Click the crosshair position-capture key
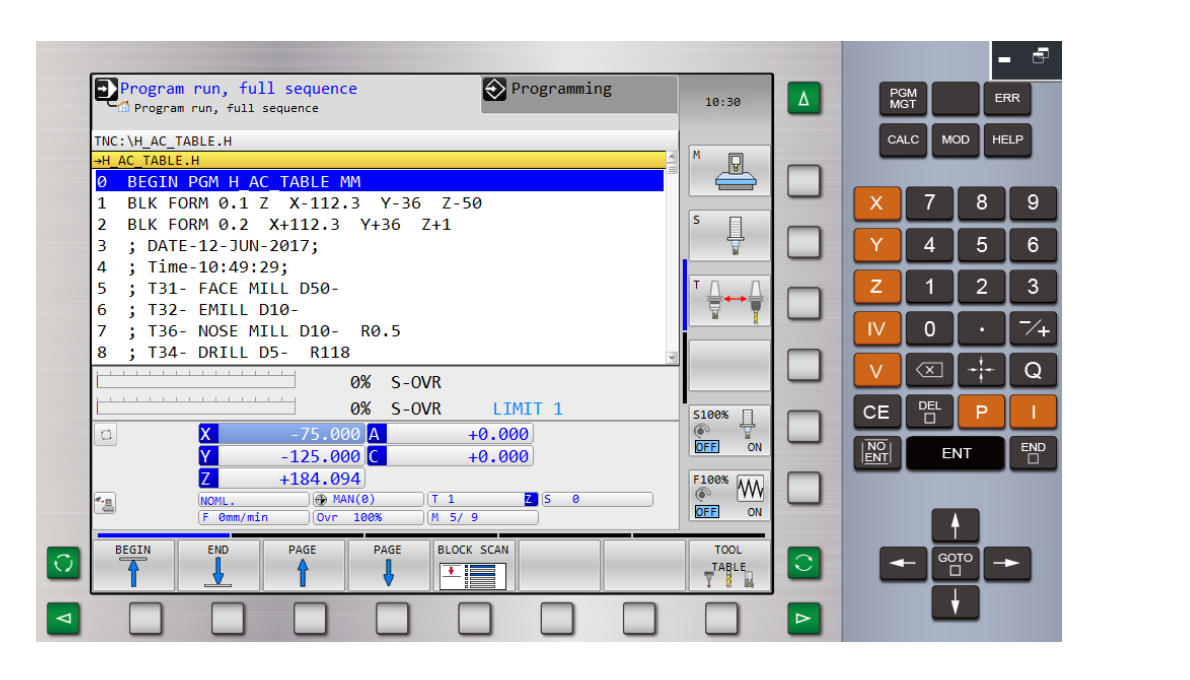 pyautogui.click(x=981, y=370)
